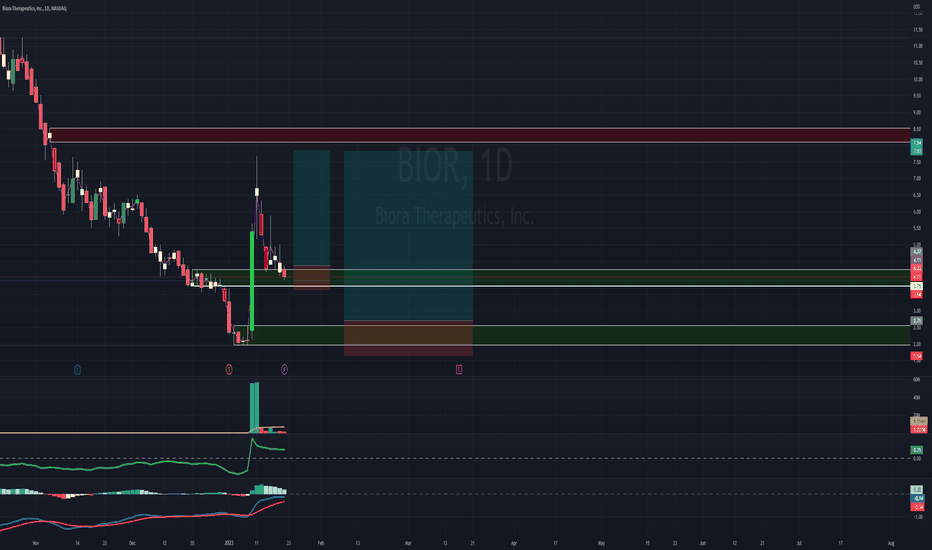This screenshot has height=550, width=932.
Task: Click the May label on the time axis
Action: (602, 543)
